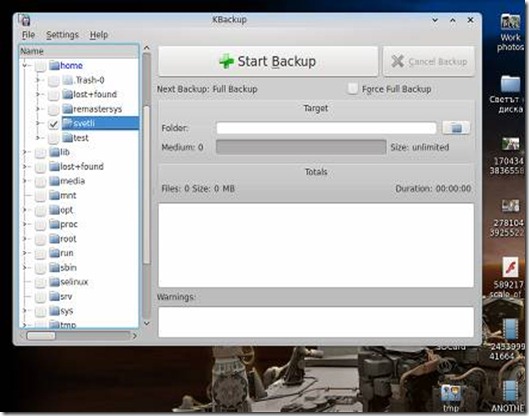The height and width of the screenshot is (416, 529).
Task: Select the proc tree row label
Action: (69, 224)
